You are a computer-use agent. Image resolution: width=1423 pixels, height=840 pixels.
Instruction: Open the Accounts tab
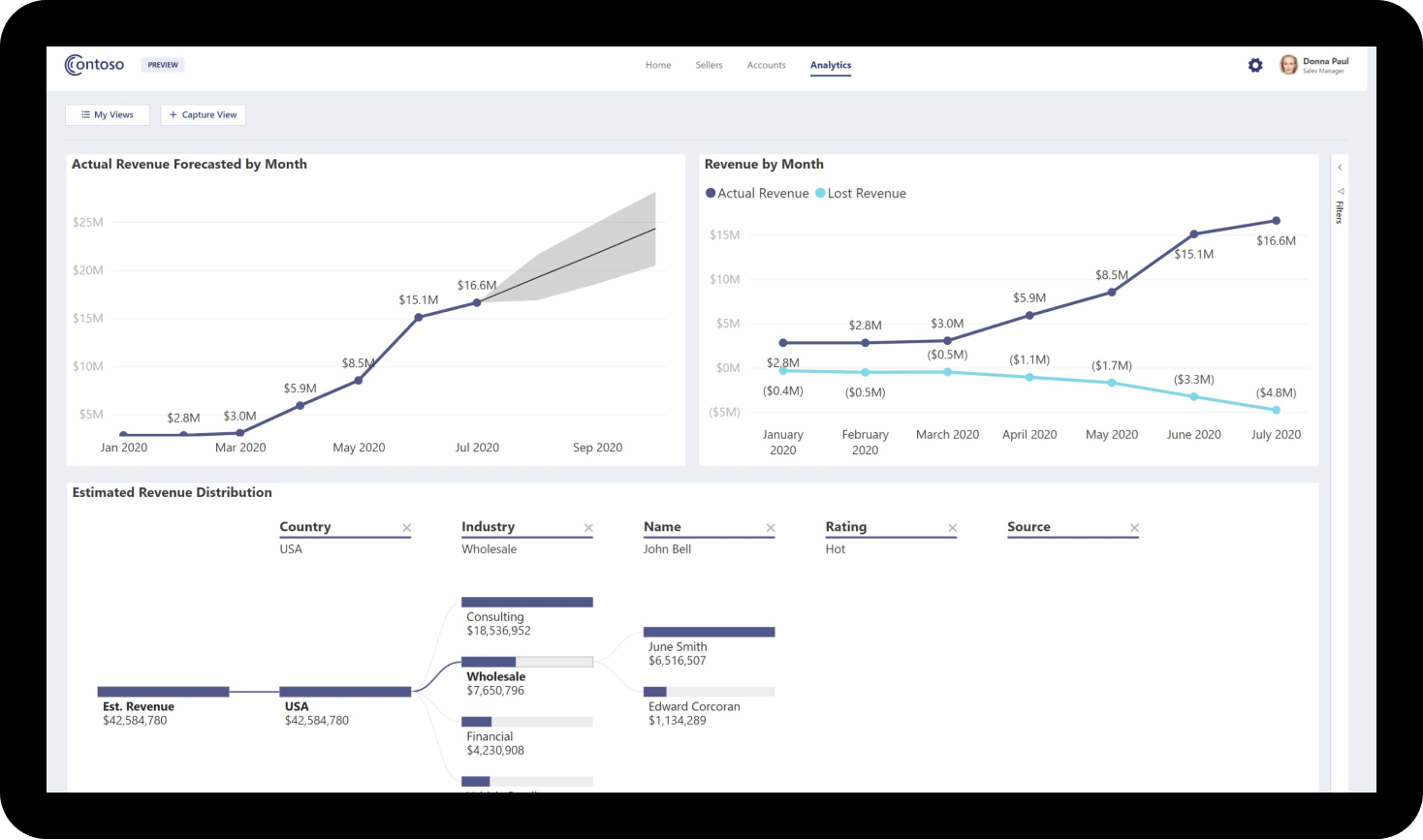tap(766, 65)
